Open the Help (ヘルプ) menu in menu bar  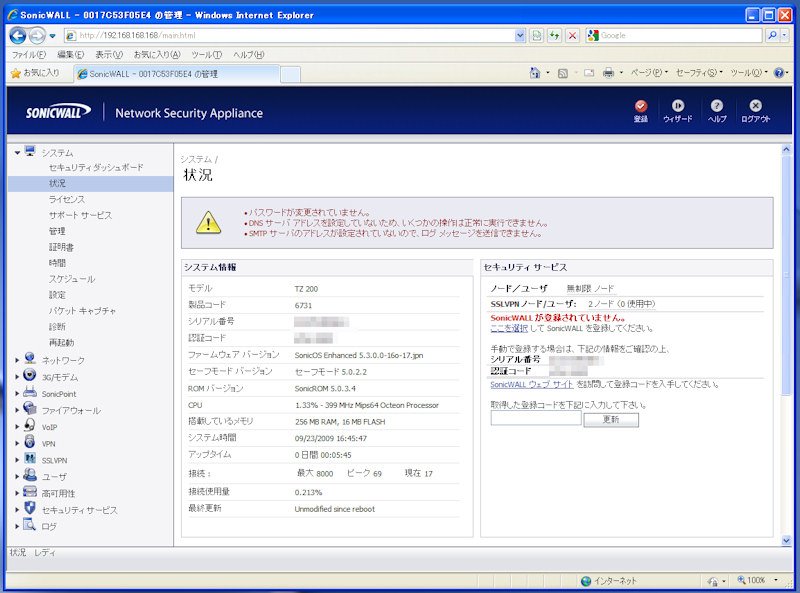[248, 55]
